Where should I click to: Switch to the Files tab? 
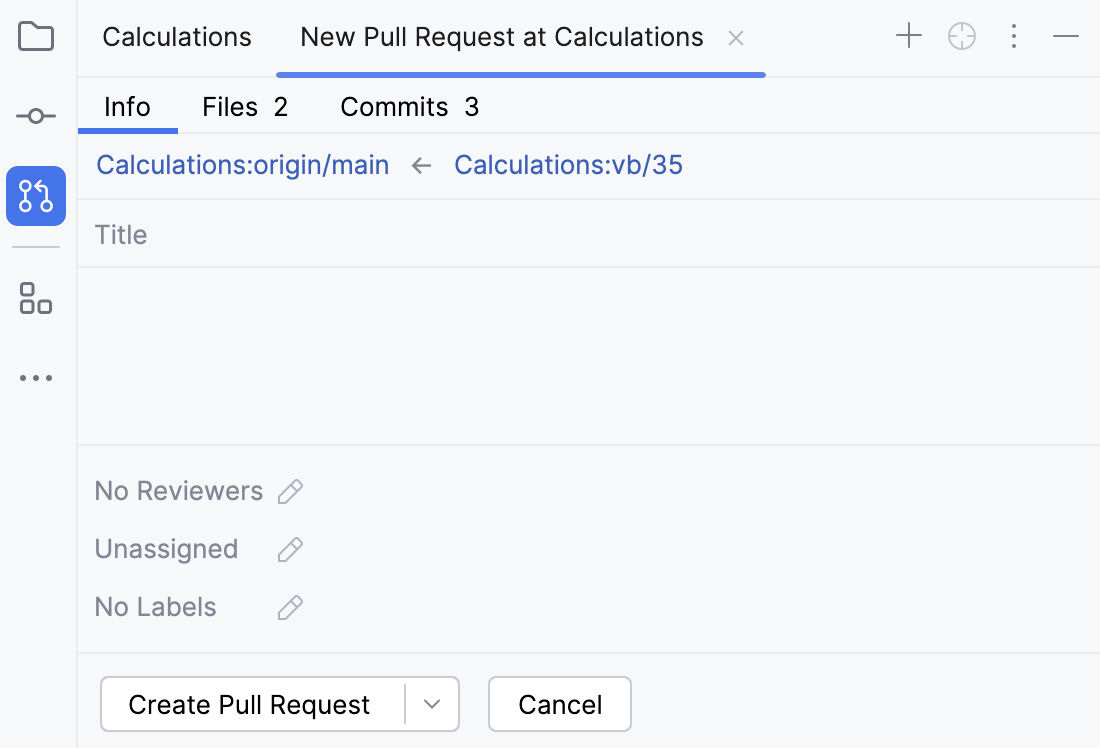tap(245, 107)
